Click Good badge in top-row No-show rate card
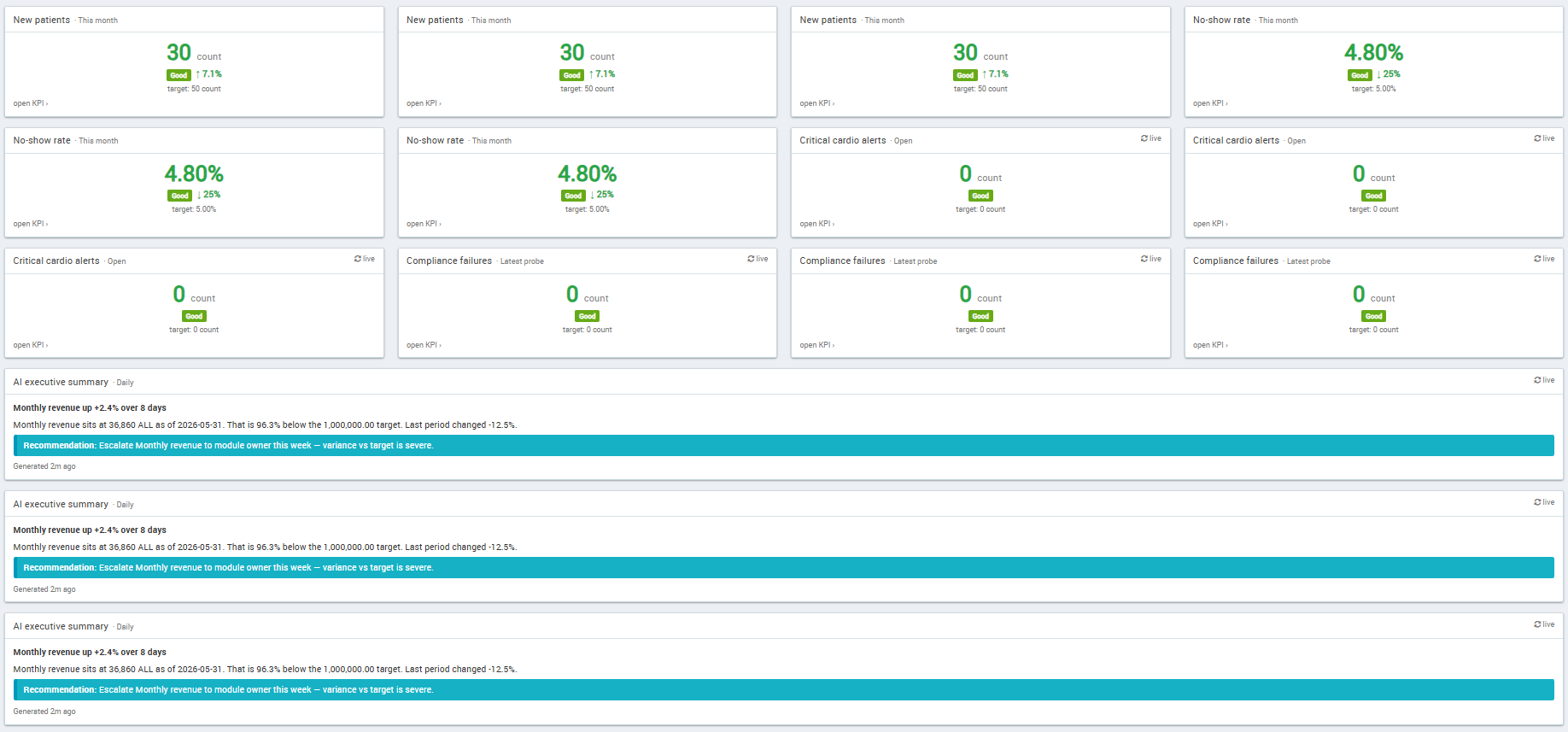 [1360, 75]
